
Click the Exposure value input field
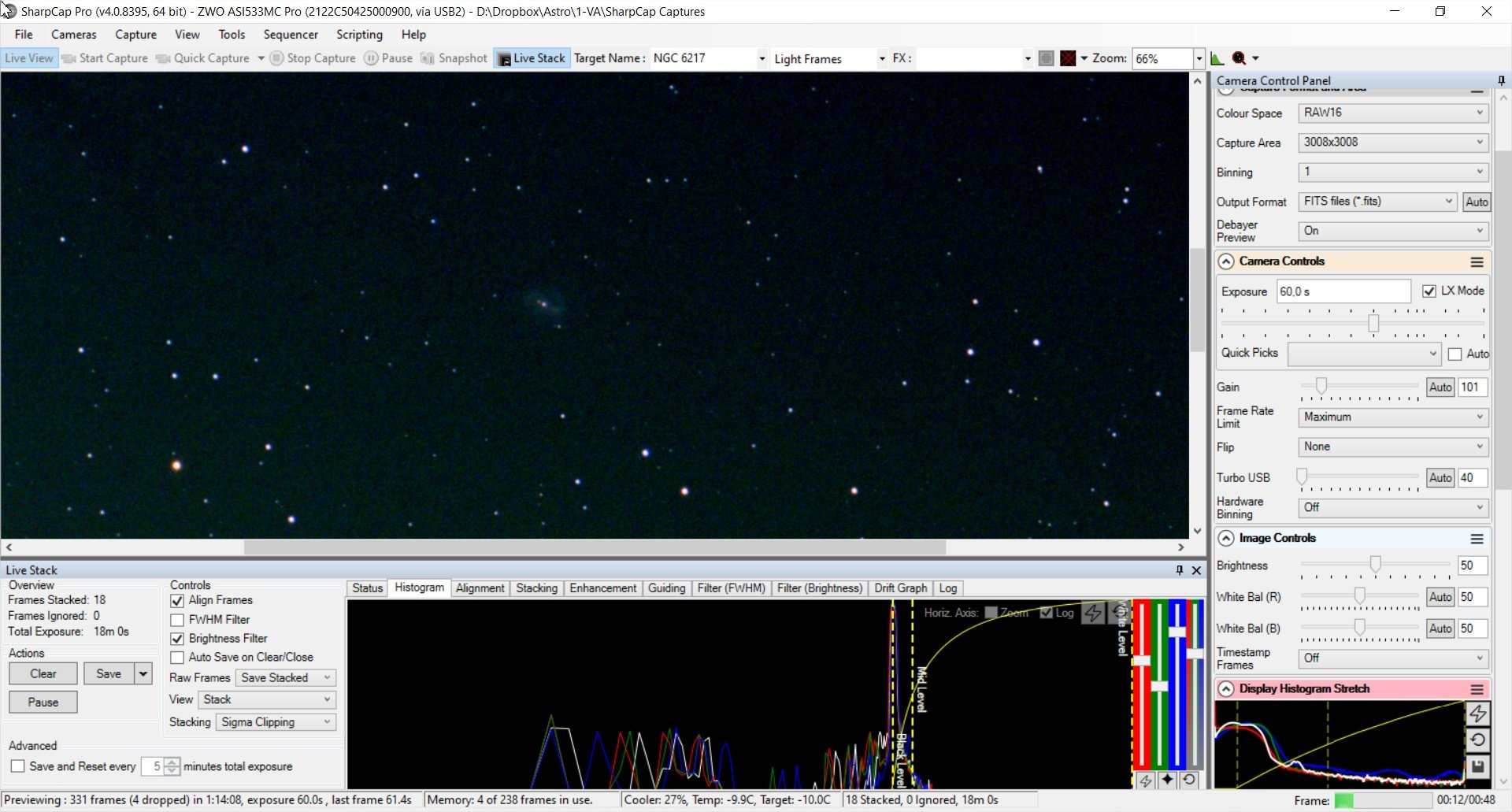pyautogui.click(x=1343, y=291)
